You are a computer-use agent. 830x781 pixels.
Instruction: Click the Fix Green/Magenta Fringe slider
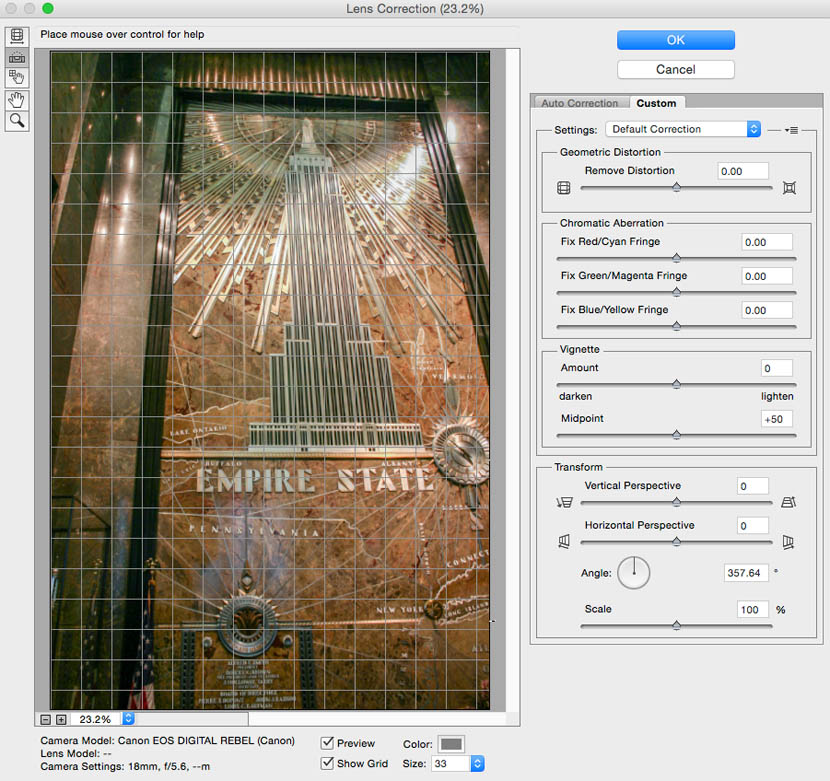[676, 292]
